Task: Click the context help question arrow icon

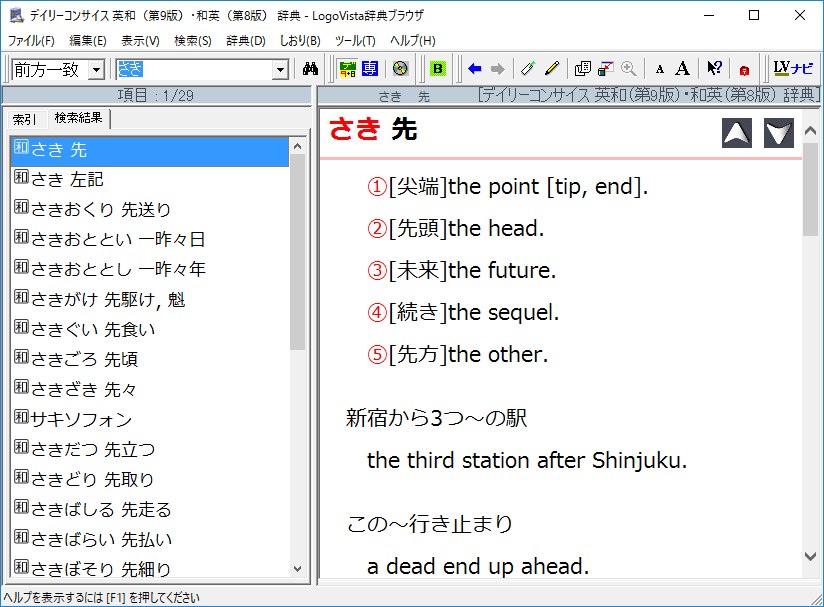Action: pyautogui.click(x=714, y=69)
